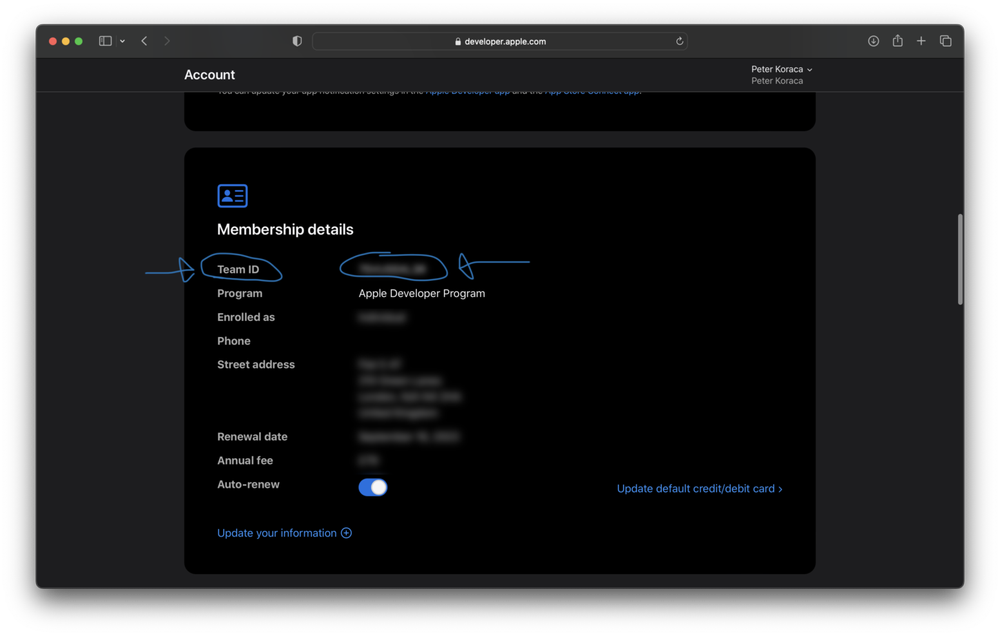
Task: Click the membership ID card icon
Action: (232, 196)
